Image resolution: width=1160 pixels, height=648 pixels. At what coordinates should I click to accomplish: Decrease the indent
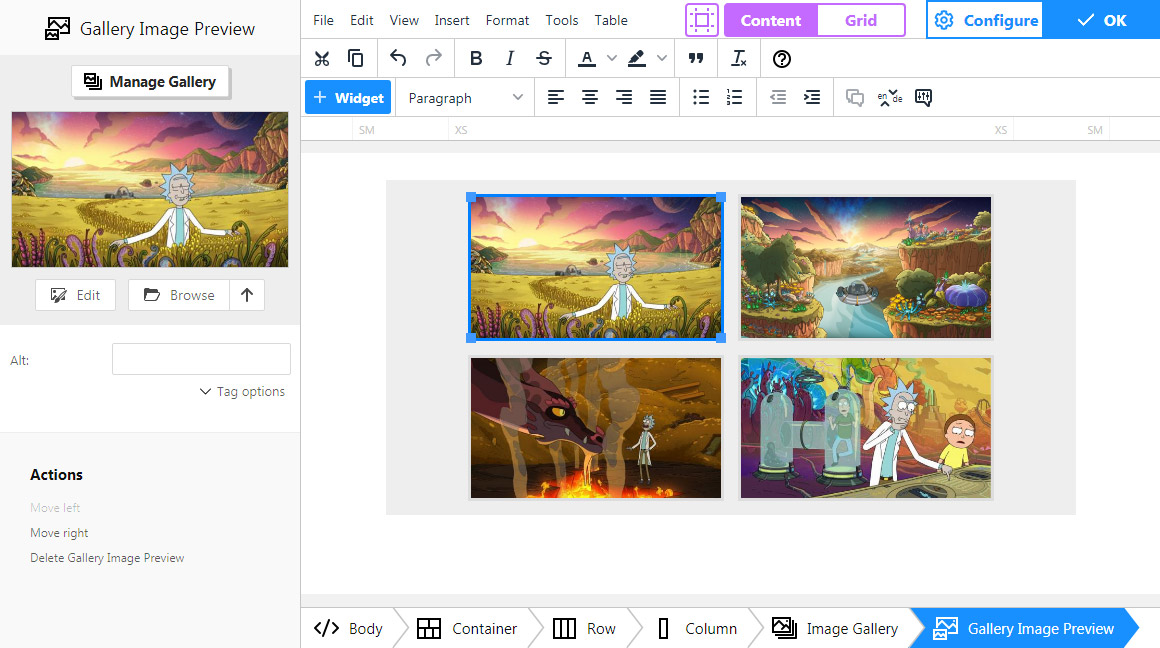tap(778, 97)
